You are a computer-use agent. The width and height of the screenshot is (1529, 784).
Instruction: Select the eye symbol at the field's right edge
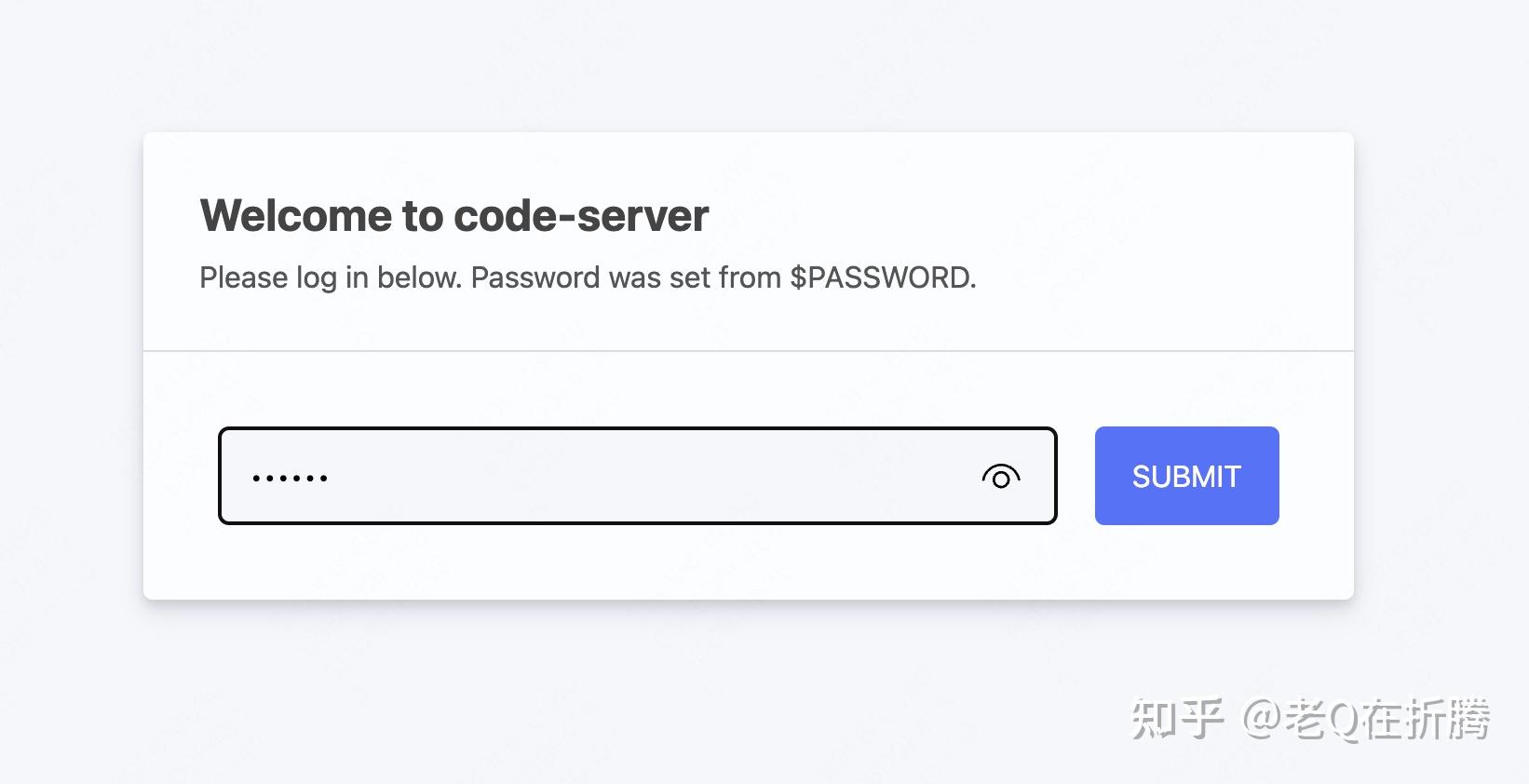(1002, 476)
